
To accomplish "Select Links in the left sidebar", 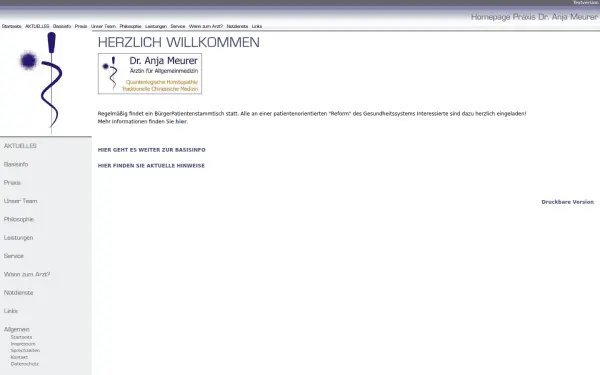I will [x=11, y=311].
